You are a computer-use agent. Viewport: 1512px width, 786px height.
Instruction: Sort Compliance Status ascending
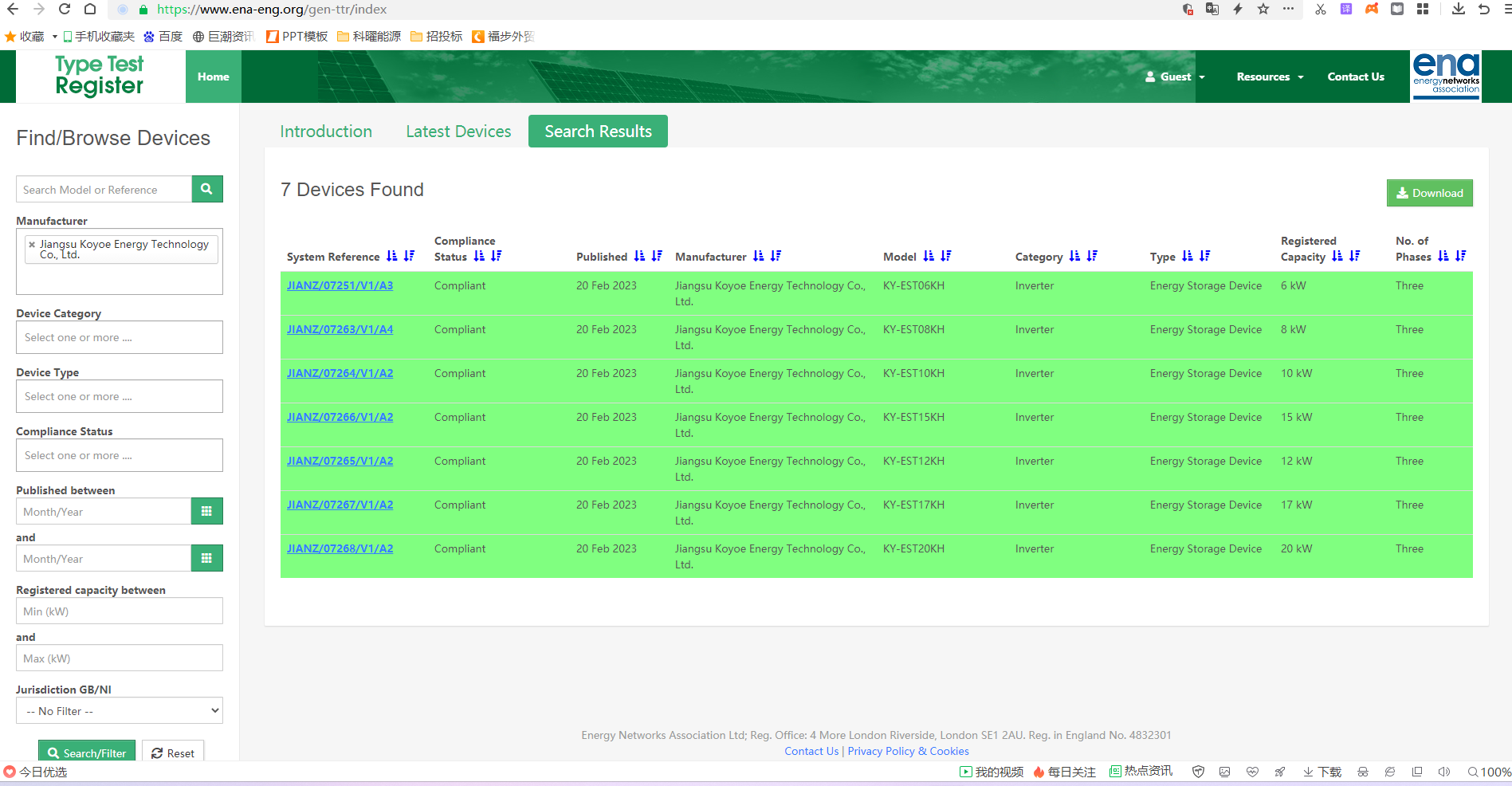(479, 256)
